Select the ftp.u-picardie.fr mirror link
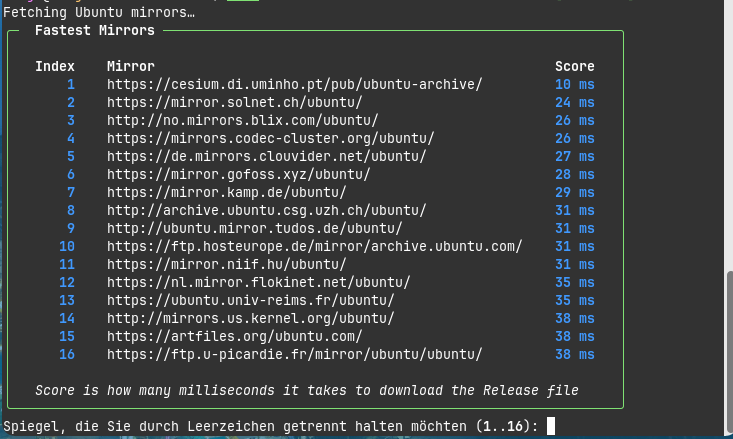The height and width of the screenshot is (439, 733). (295, 354)
